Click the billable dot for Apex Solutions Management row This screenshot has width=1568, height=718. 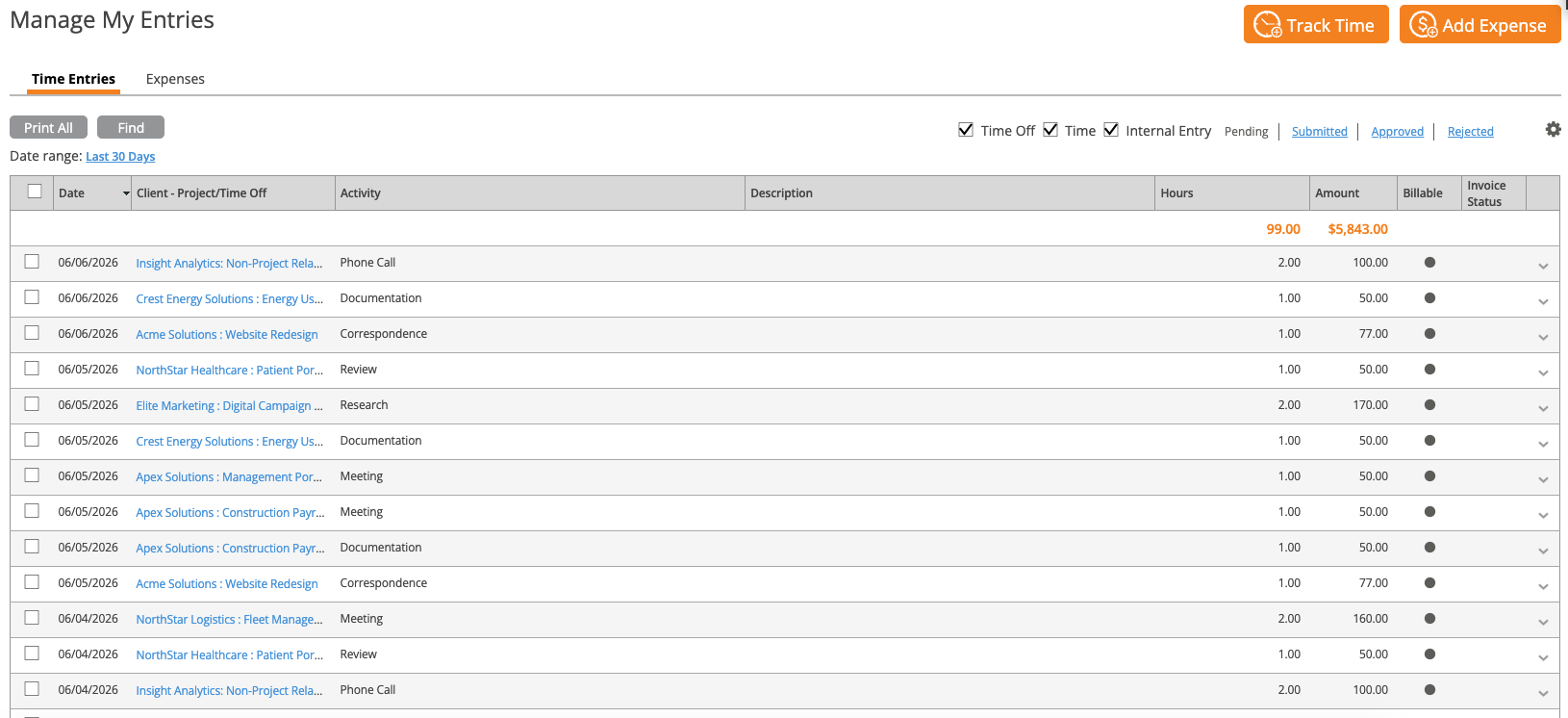(x=1429, y=476)
